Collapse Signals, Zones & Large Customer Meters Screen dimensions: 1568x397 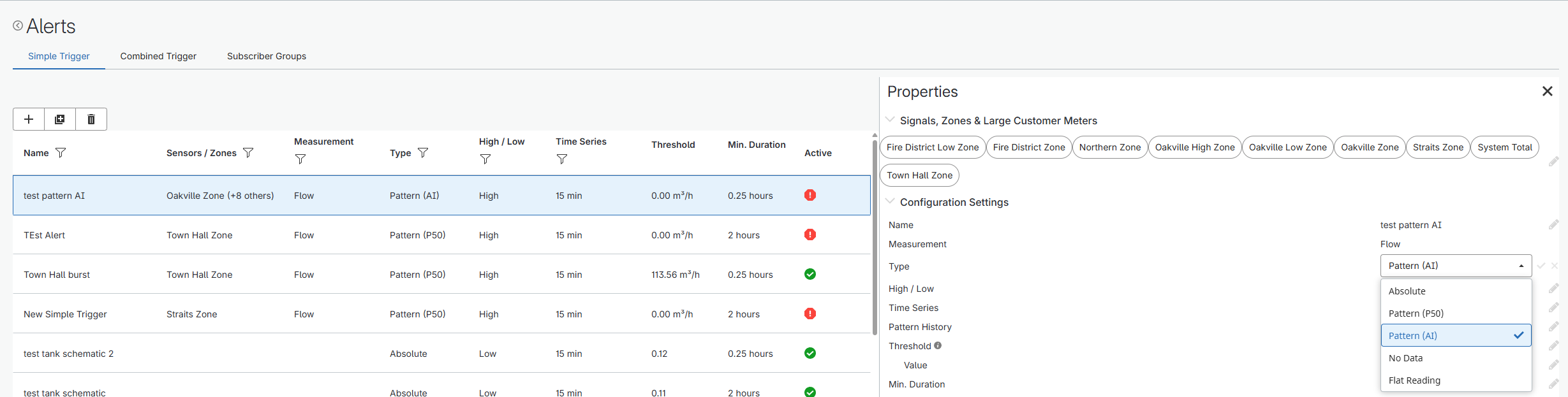click(x=891, y=120)
